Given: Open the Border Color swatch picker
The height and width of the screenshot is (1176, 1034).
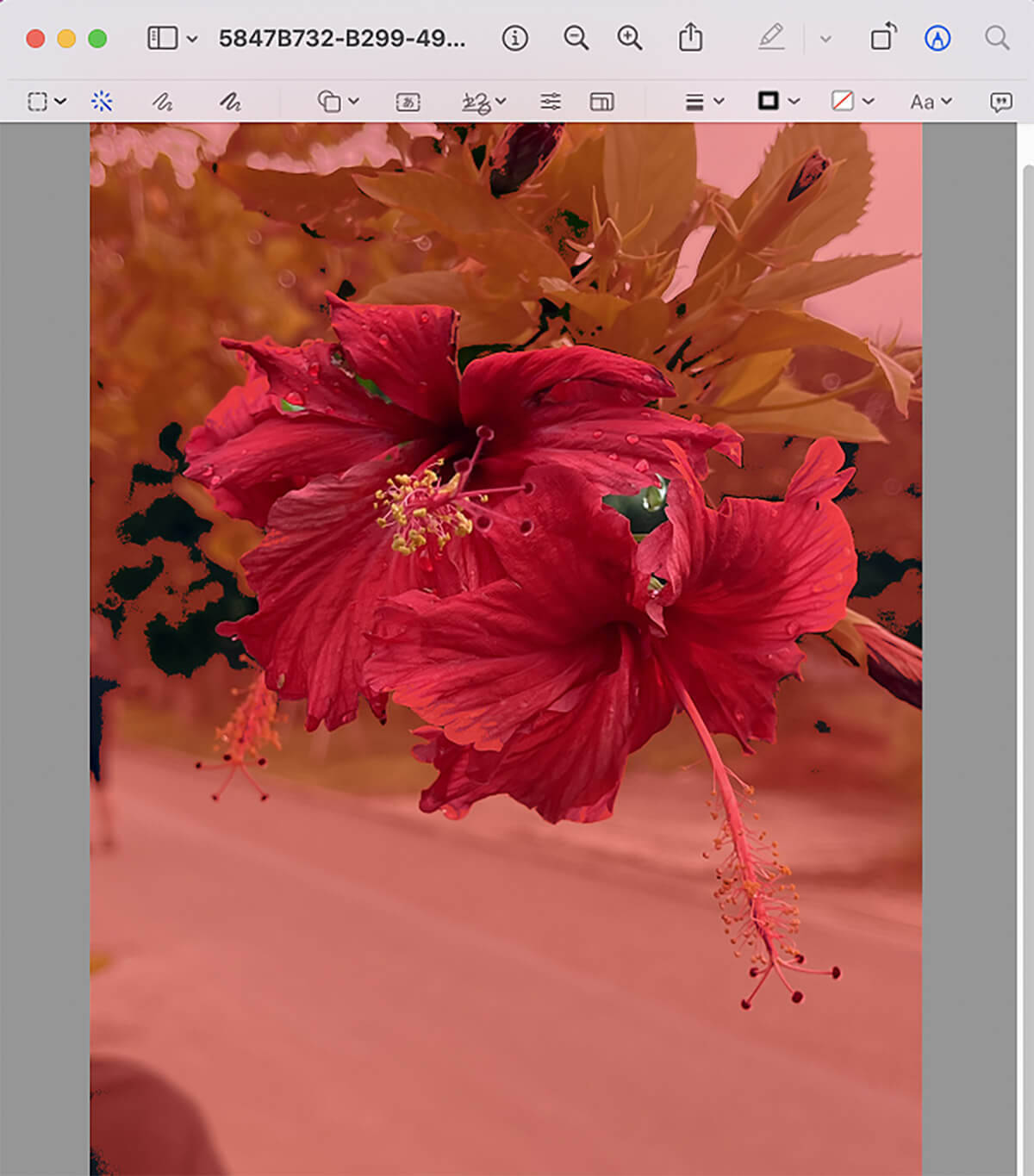Looking at the screenshot, I should tap(778, 102).
